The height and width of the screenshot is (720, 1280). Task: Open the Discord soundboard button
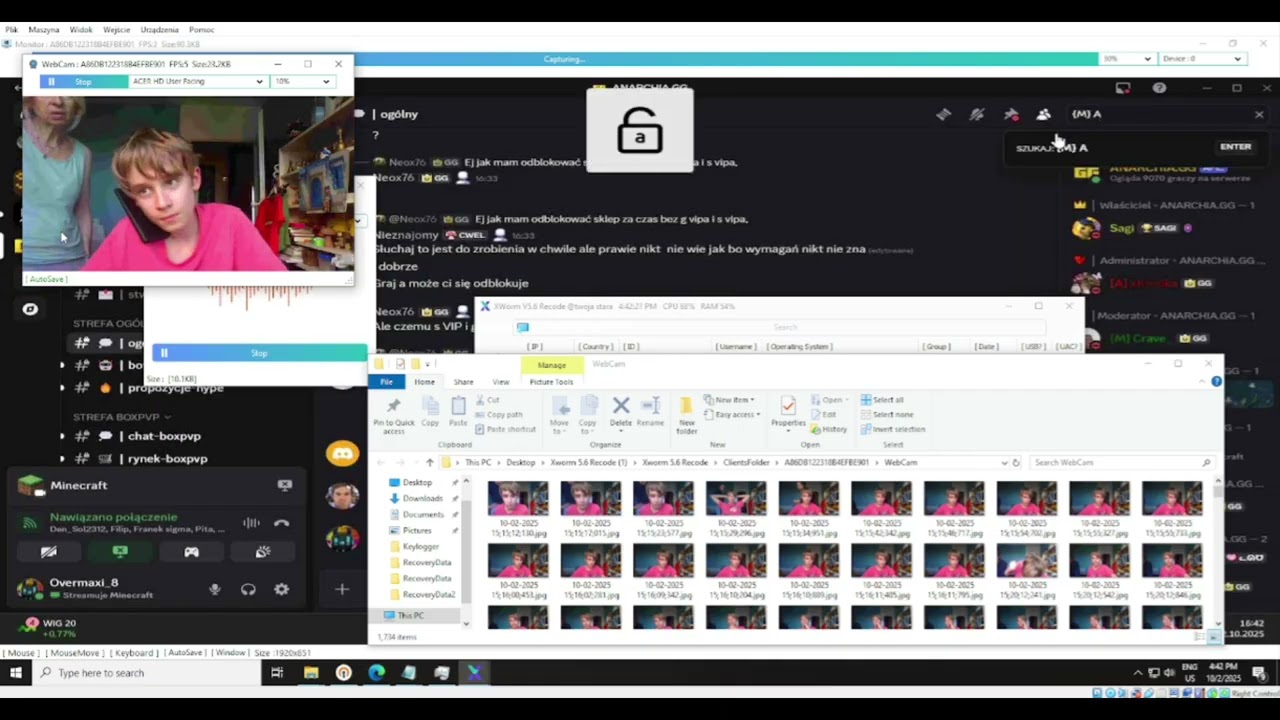pos(262,552)
